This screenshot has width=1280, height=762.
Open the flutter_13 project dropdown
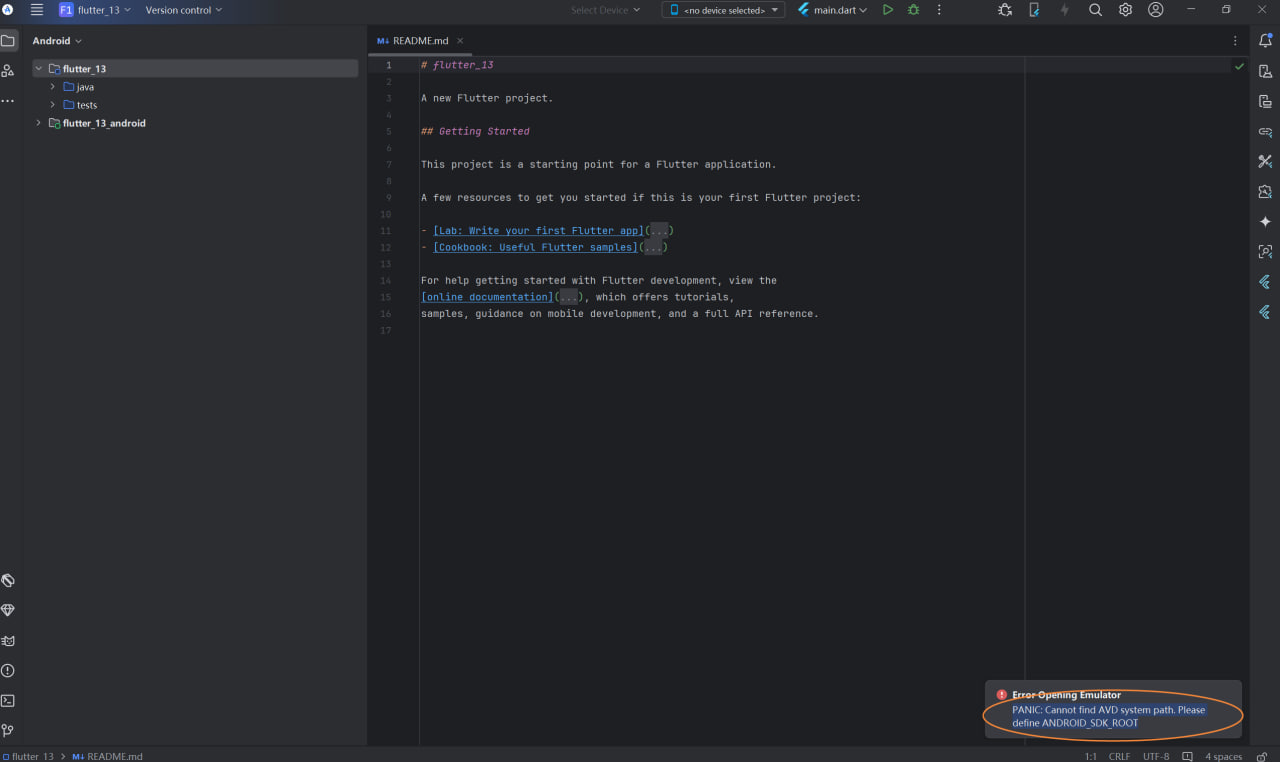95,10
